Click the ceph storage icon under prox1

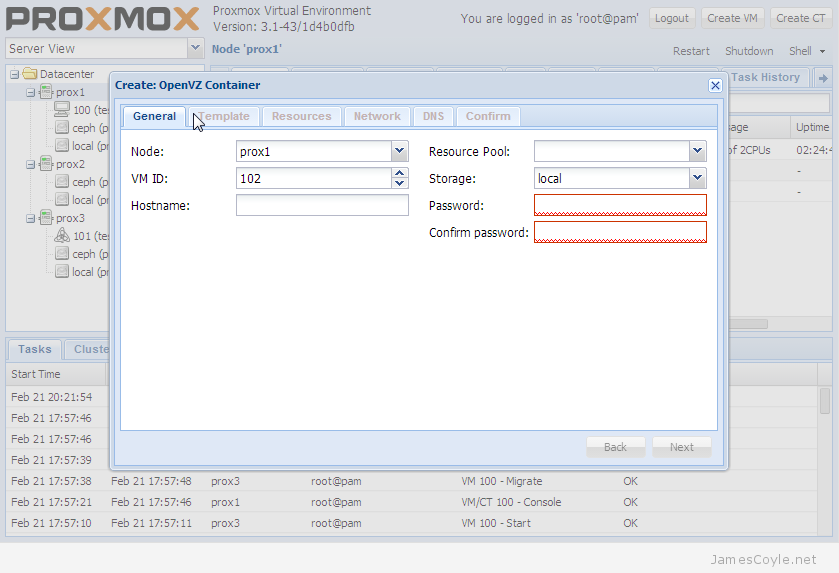[62, 127]
